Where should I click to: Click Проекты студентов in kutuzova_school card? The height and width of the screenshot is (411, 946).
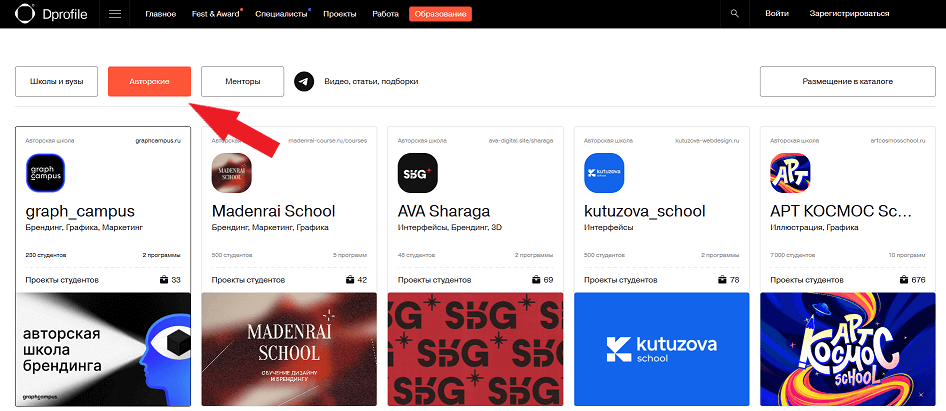[x=621, y=280]
